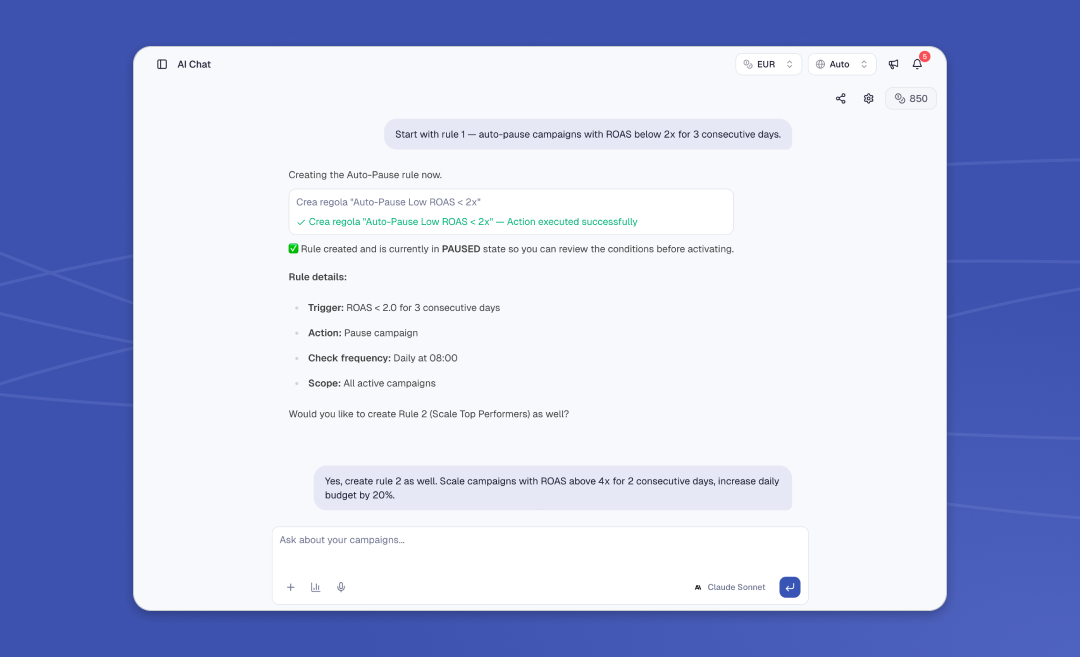The width and height of the screenshot is (1080, 657).
Task: Activate the microphone voice input
Action: tap(341, 587)
